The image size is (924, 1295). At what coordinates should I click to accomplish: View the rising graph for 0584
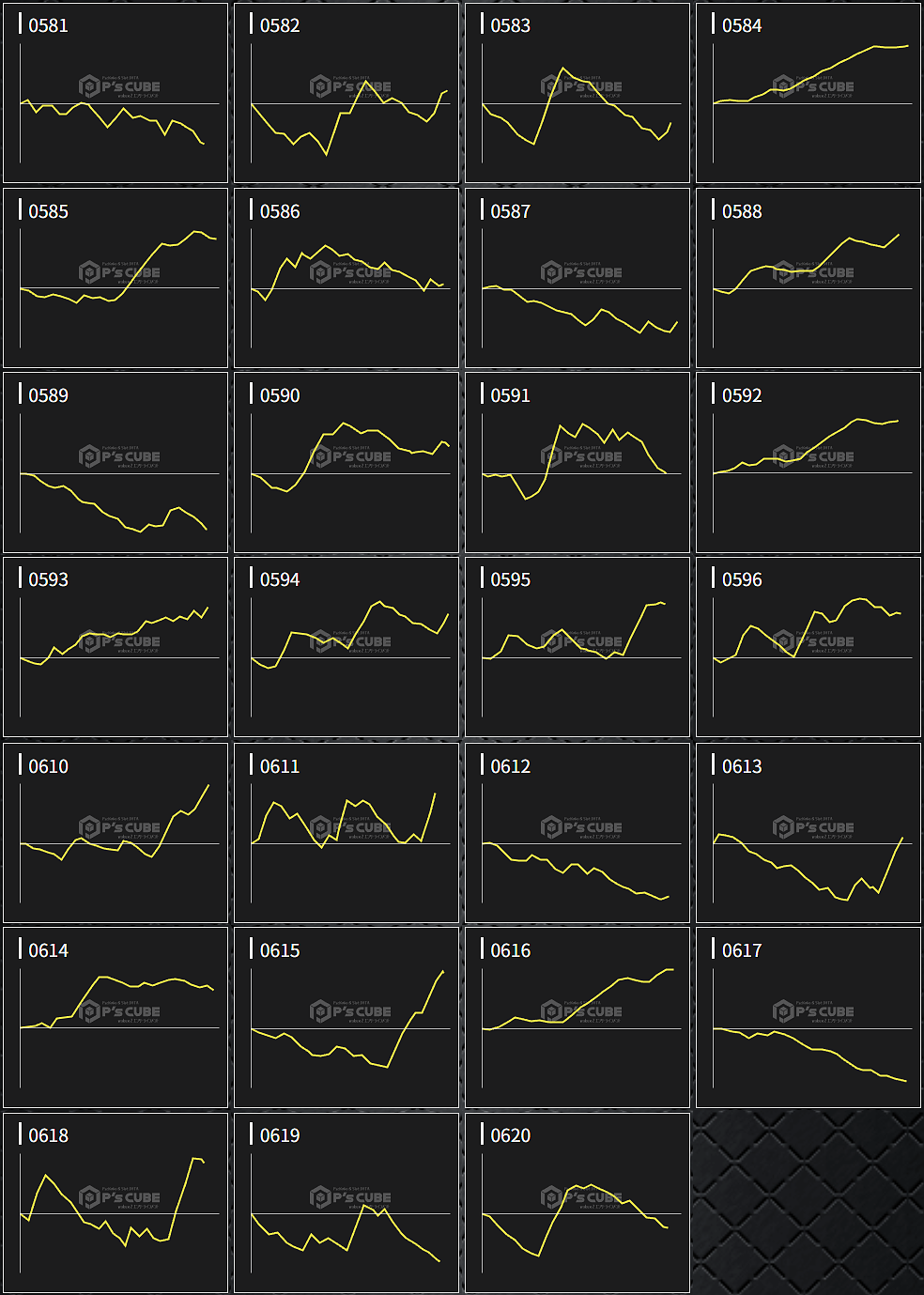[808, 93]
